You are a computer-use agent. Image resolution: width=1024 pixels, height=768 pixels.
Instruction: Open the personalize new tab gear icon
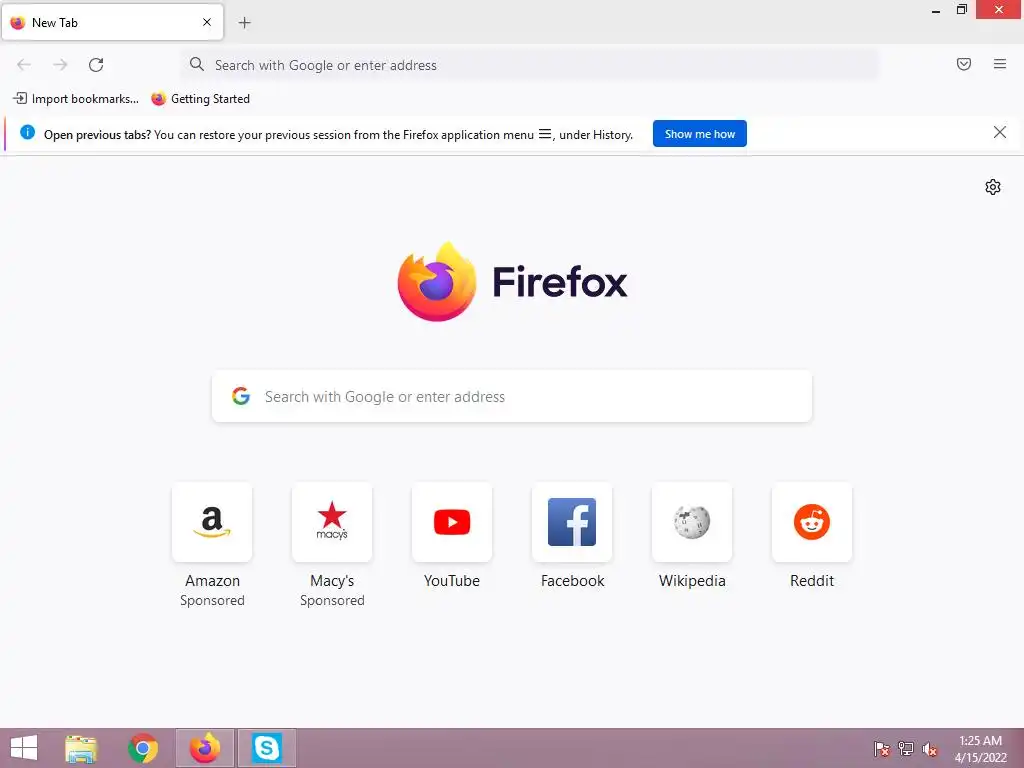click(x=993, y=187)
